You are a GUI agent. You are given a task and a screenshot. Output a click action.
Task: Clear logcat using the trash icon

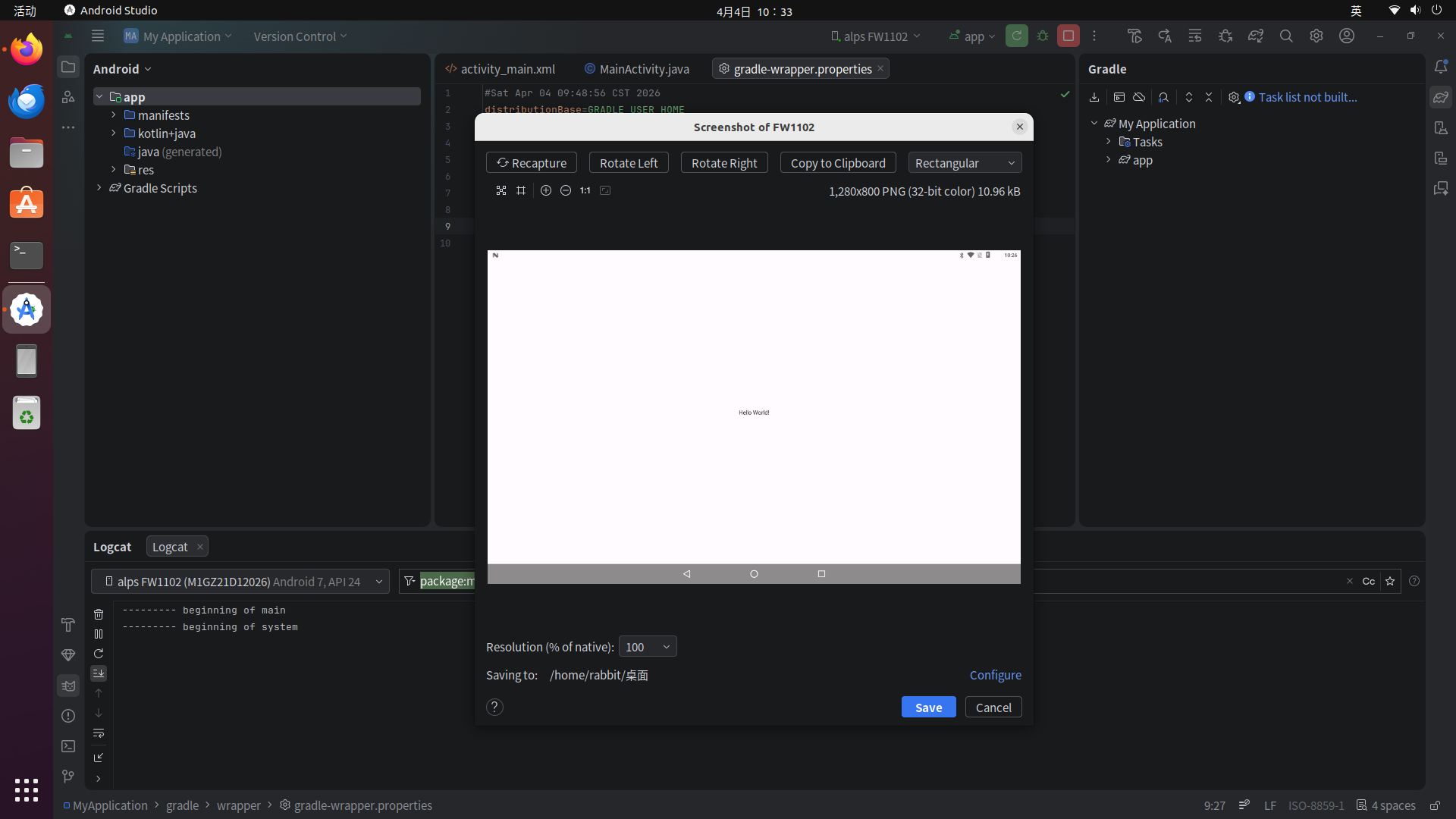99,614
